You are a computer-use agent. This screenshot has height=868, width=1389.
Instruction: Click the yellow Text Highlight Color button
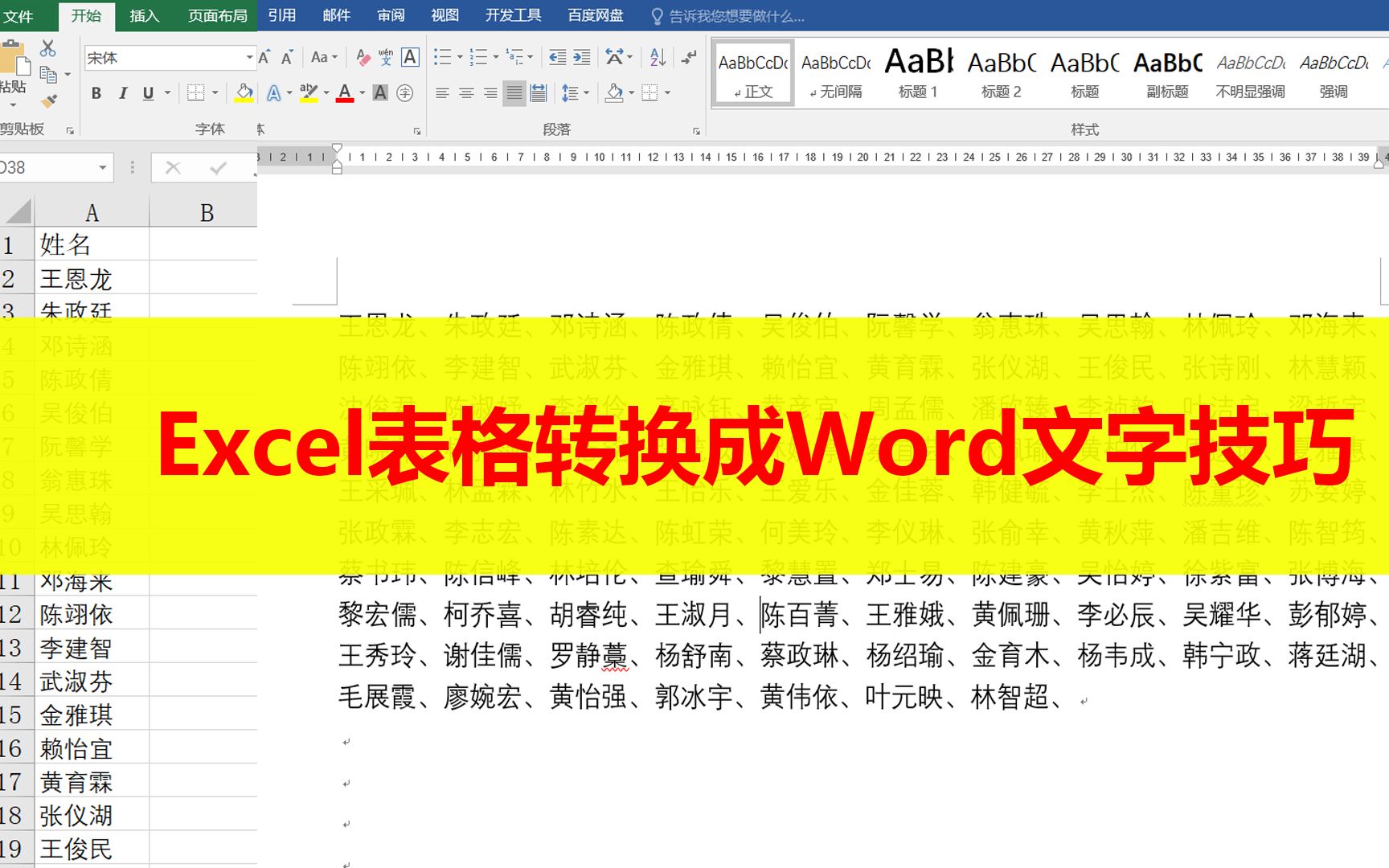[309, 93]
